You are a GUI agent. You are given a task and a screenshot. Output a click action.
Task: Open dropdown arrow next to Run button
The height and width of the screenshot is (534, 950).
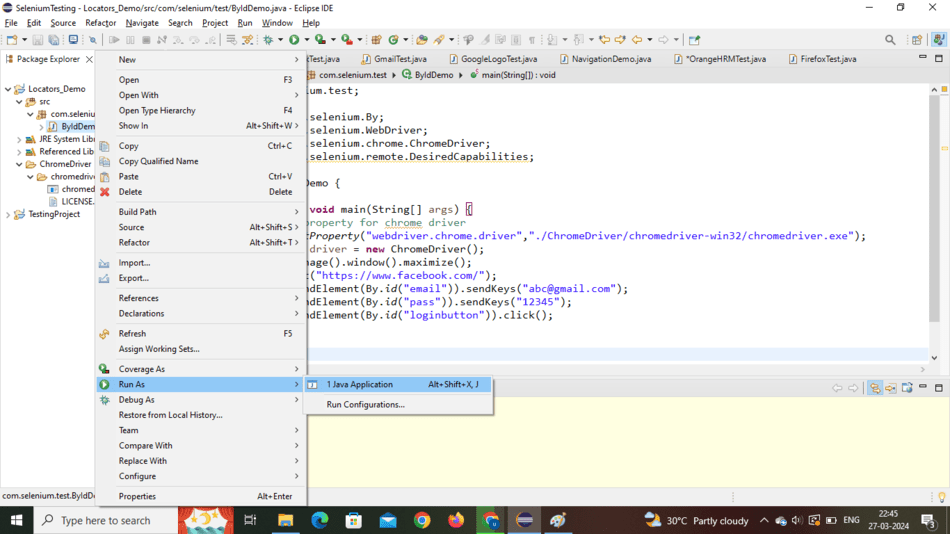(305, 40)
